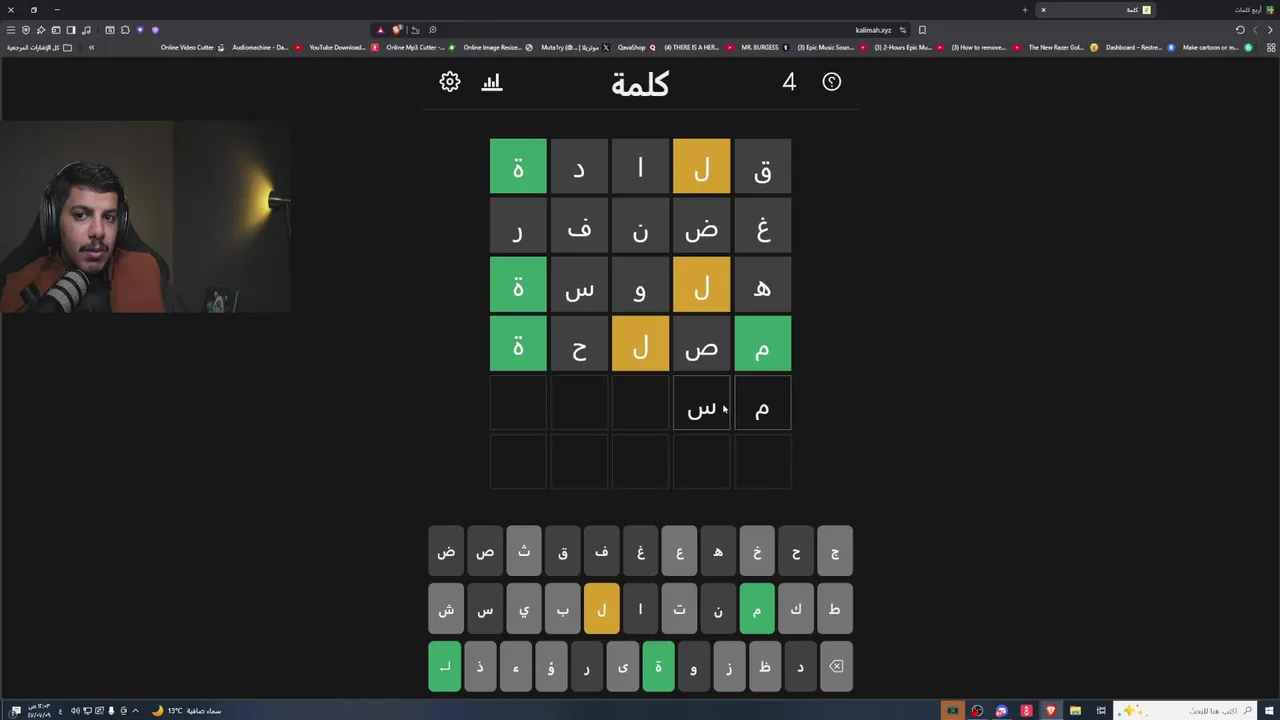Viewport: 1280px width, 720px height.
Task: Go back using the navigation arrow
Action: [1270, 30]
